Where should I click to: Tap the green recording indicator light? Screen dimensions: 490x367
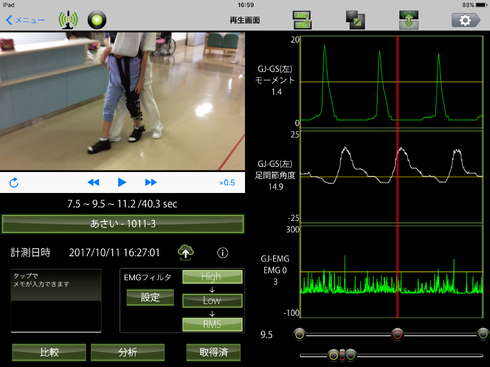[97, 20]
